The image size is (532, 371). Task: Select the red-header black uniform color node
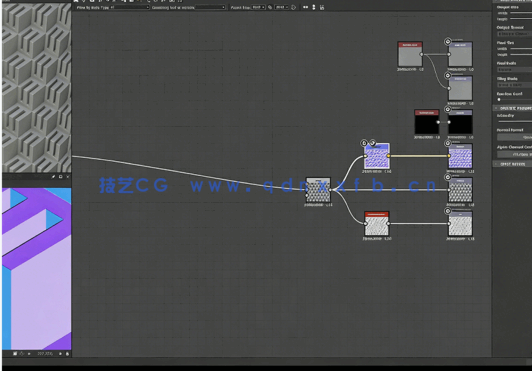(426, 122)
